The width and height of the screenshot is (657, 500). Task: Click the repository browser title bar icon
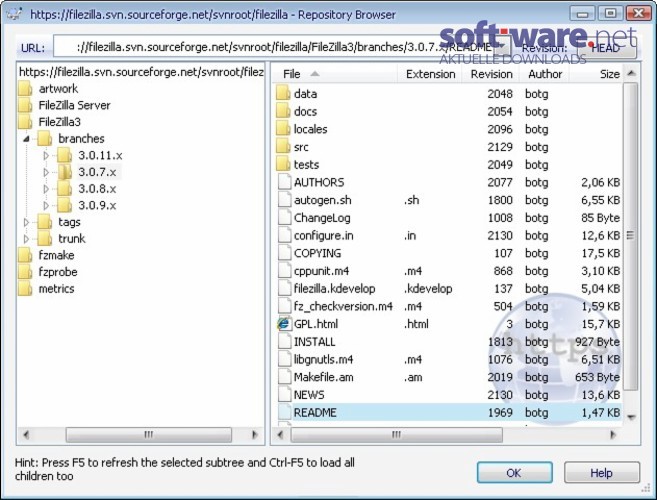[x=15, y=14]
